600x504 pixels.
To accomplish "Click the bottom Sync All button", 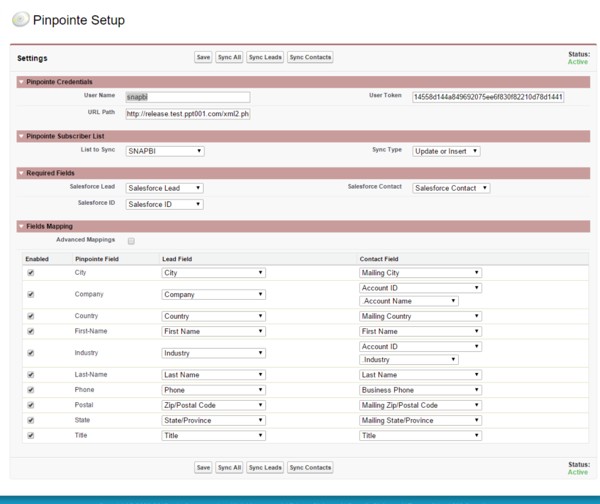I will [229, 467].
